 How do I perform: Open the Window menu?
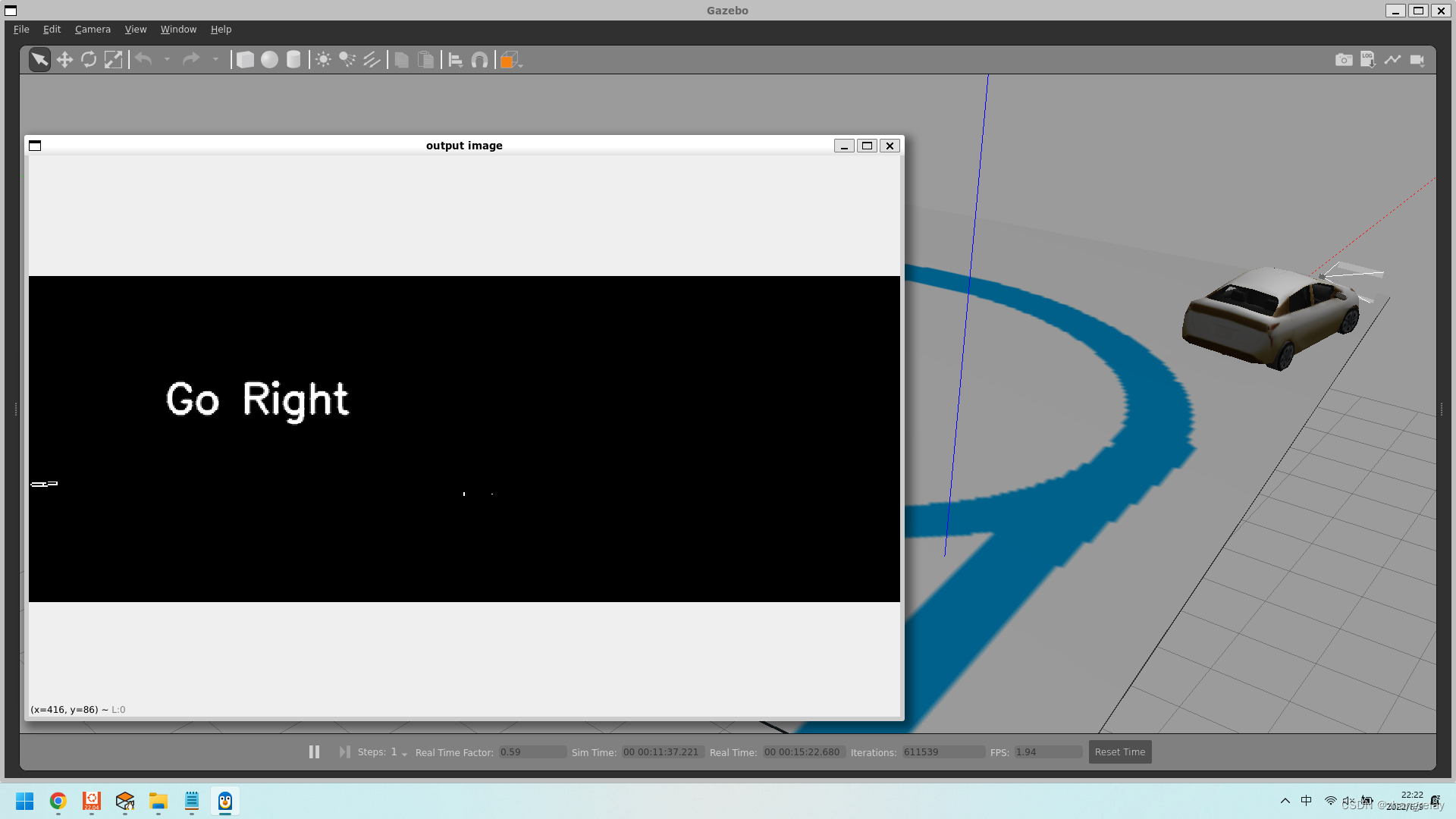coord(178,30)
